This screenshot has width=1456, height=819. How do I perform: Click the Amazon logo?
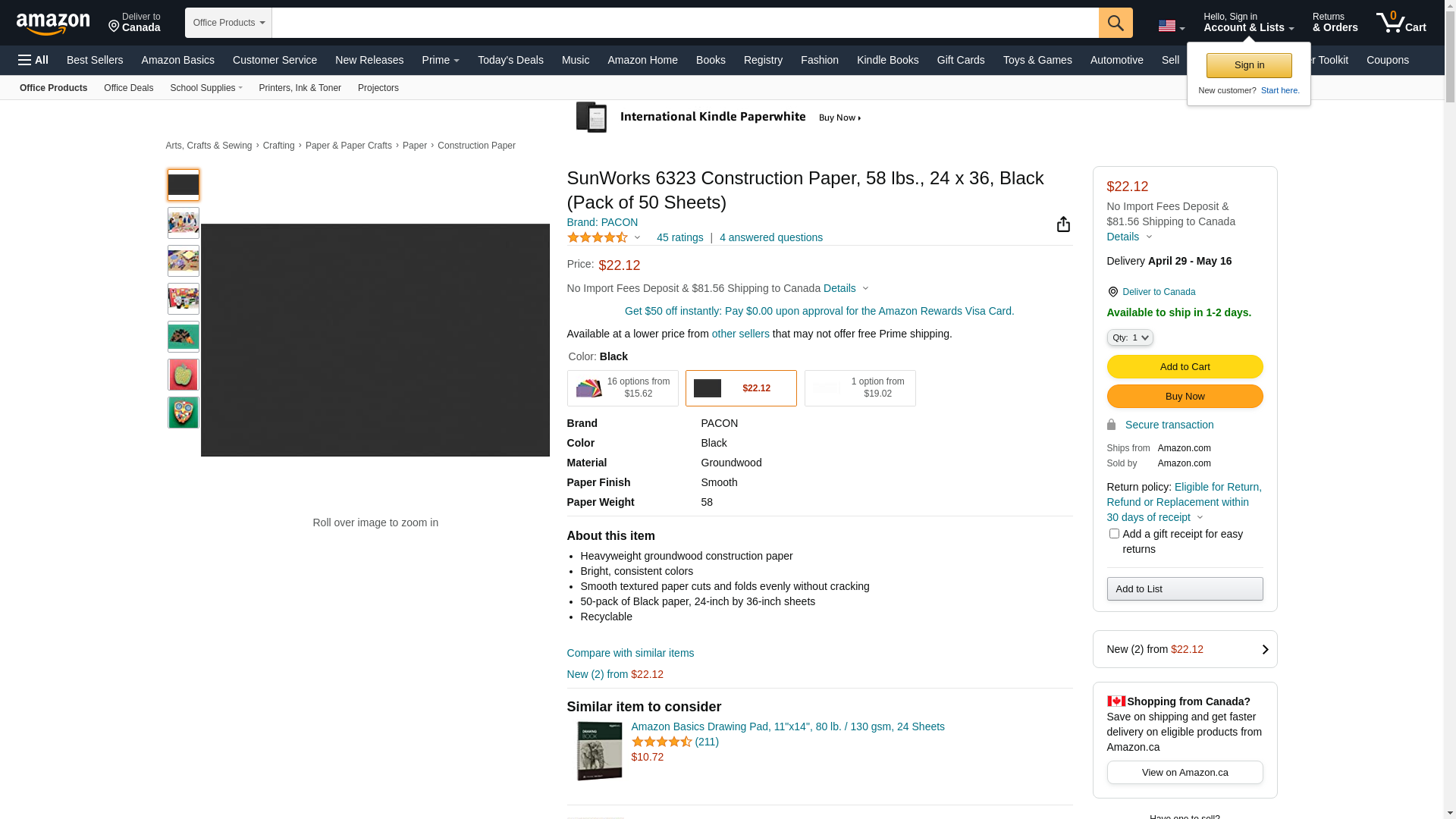53,24
